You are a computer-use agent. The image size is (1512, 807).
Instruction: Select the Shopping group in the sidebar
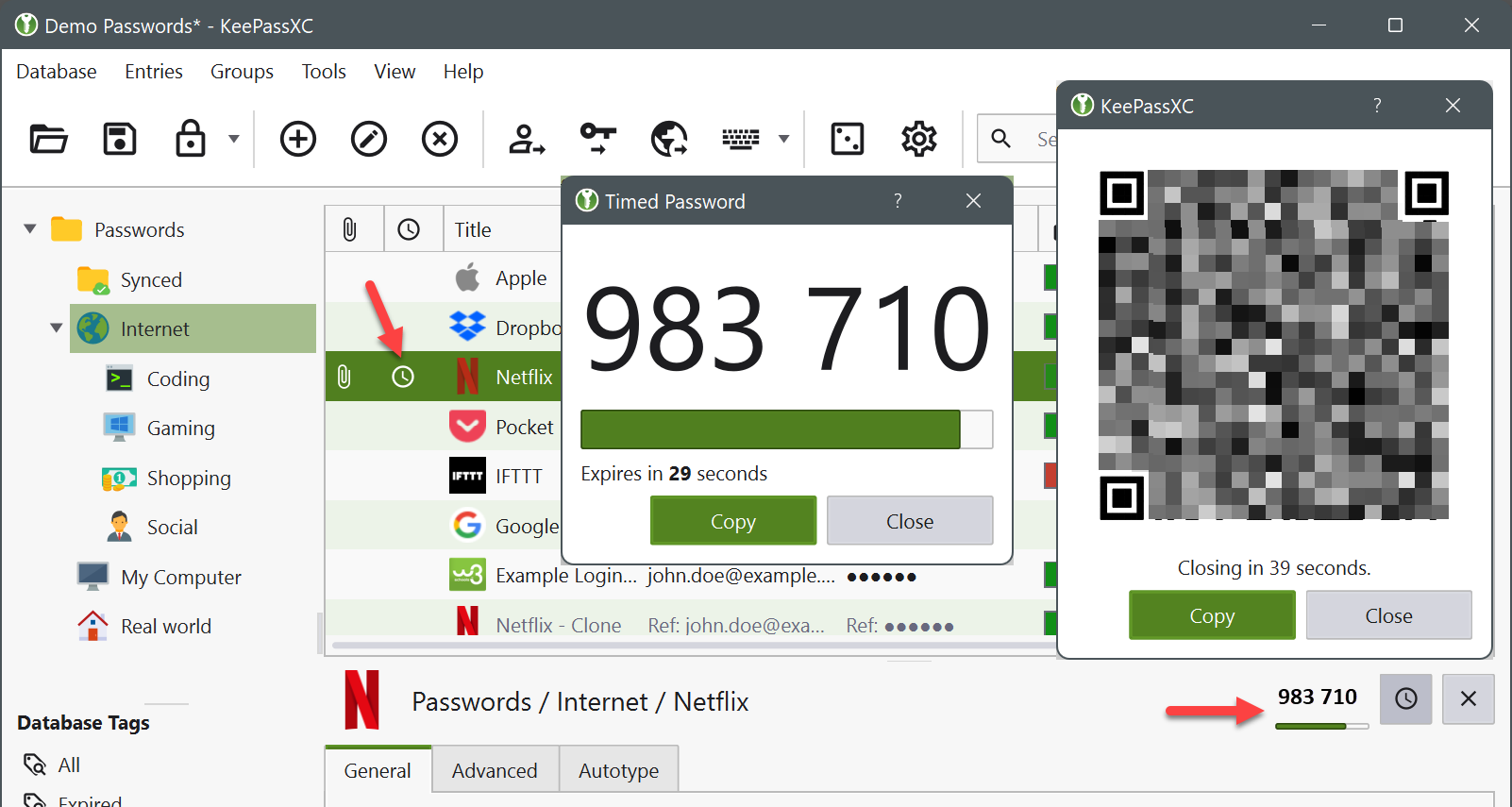[x=189, y=479]
